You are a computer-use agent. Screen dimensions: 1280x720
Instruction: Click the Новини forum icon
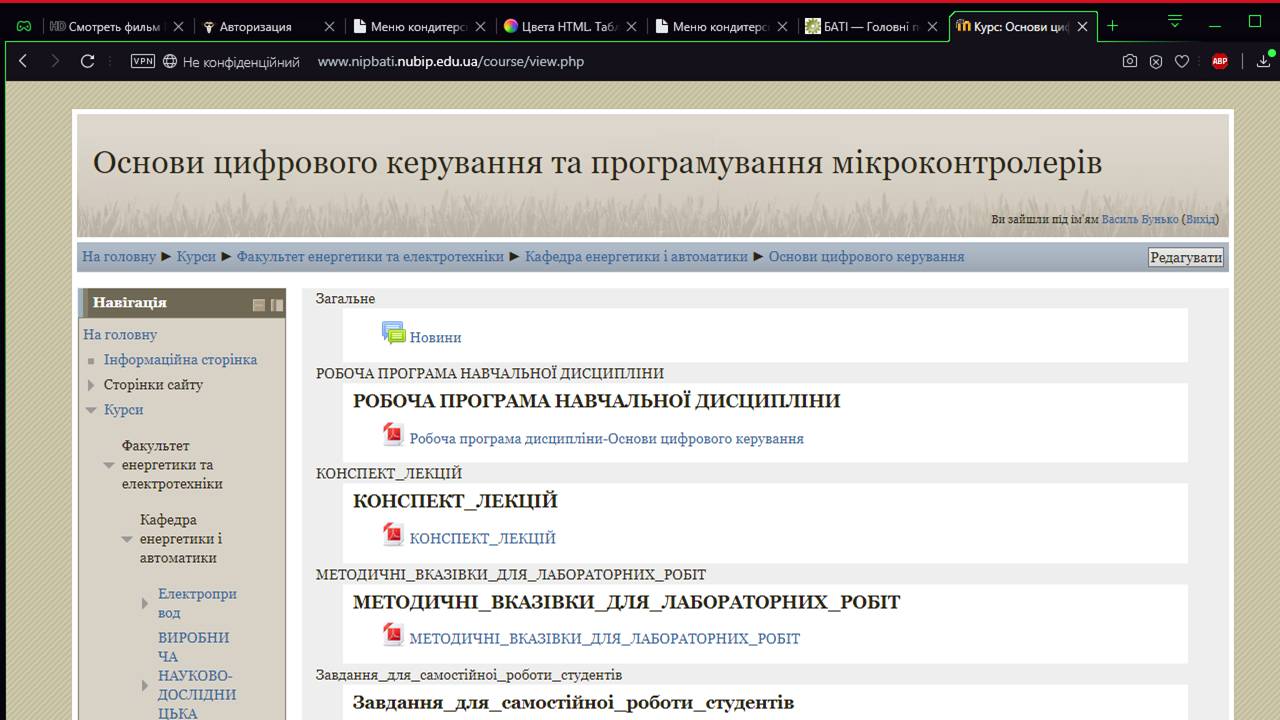click(393, 333)
